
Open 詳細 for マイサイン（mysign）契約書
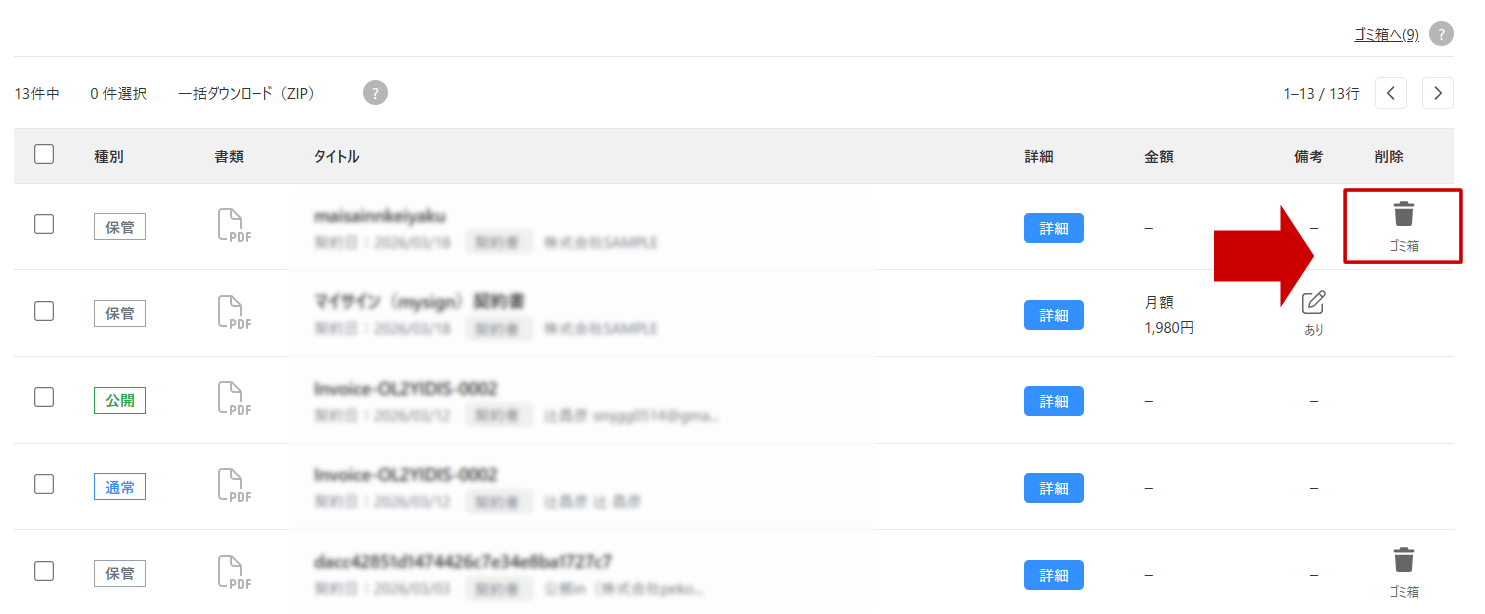(x=1053, y=314)
